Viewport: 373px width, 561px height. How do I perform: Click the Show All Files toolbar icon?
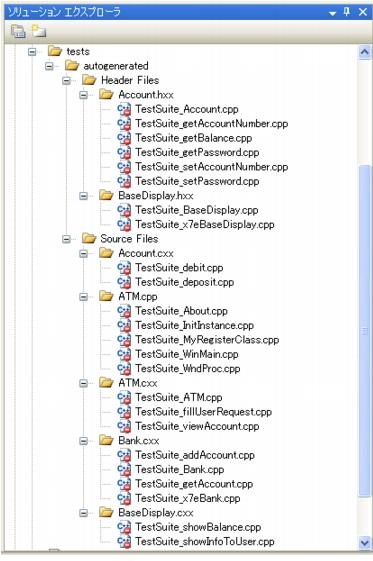[x=39, y=31]
